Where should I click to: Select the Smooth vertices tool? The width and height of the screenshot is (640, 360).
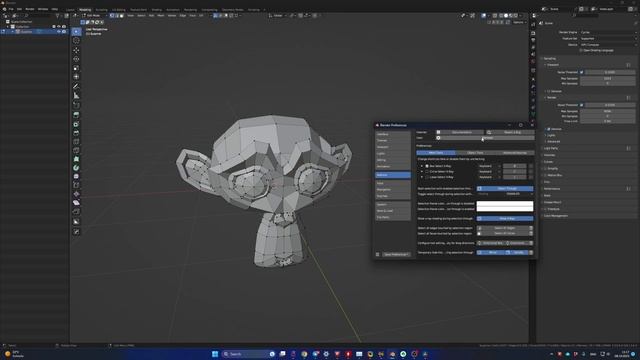coord(76,176)
